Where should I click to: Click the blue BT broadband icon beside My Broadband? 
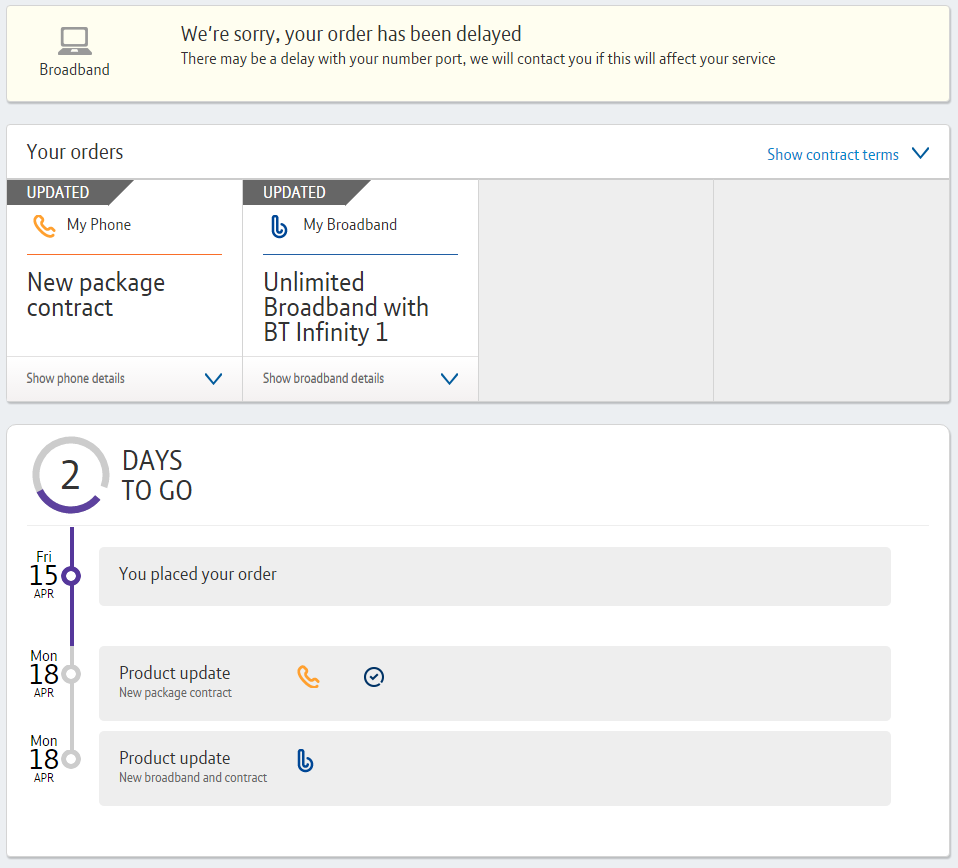click(x=279, y=226)
